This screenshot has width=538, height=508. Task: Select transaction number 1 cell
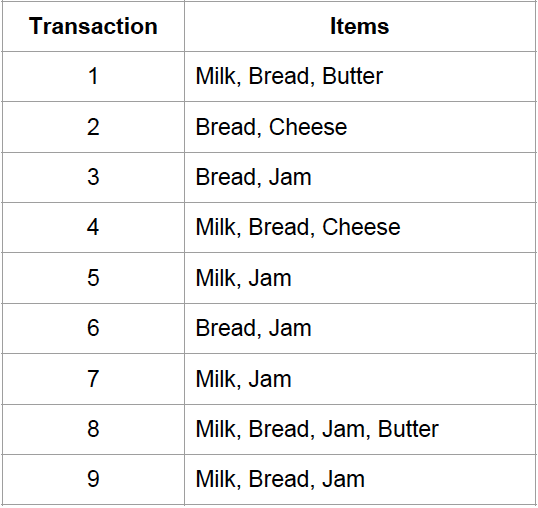(93, 76)
